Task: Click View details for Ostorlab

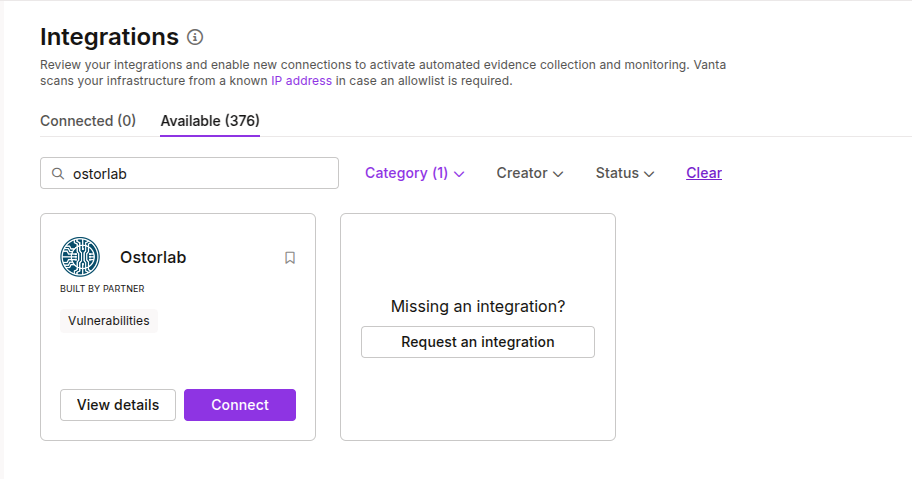Action: 118,405
